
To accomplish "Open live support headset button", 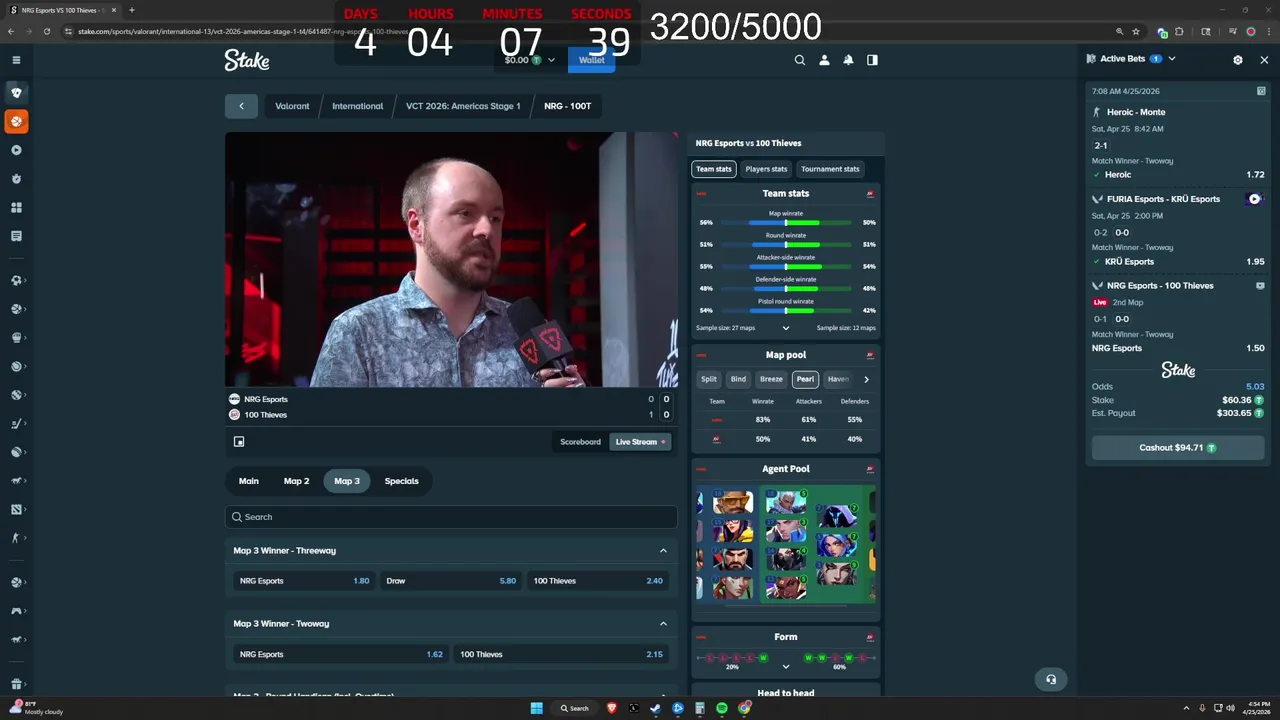I will [x=1051, y=679].
